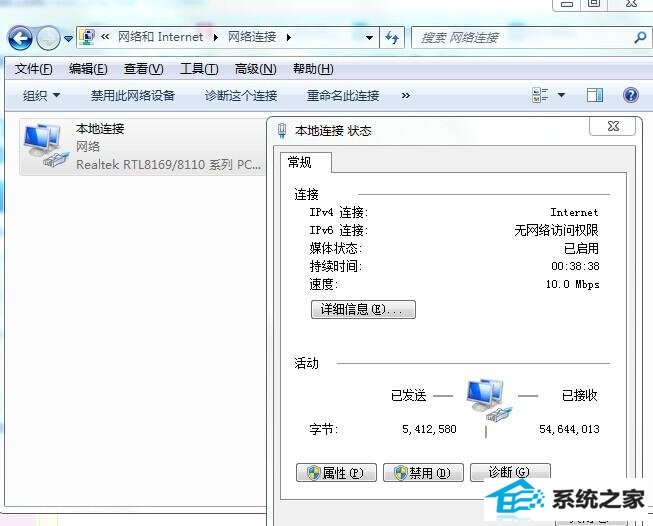Screen dimensions: 653x526
Task: Open address bar history dropdown
Action: [369, 37]
